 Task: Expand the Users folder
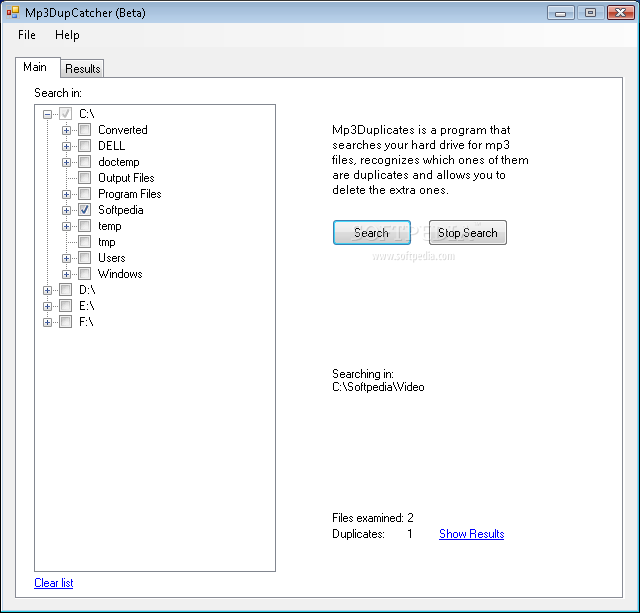[67, 258]
